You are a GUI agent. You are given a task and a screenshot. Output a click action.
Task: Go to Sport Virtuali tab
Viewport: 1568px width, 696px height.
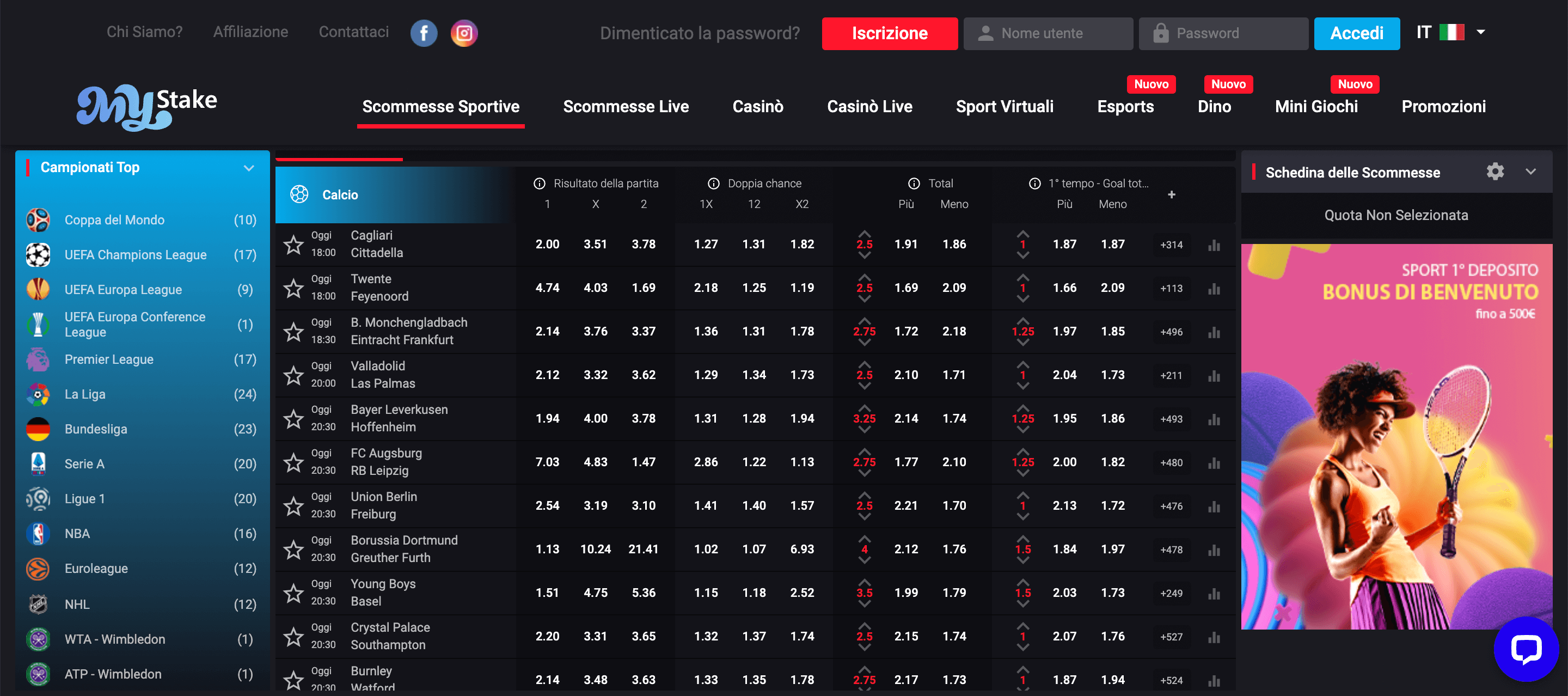[1004, 107]
